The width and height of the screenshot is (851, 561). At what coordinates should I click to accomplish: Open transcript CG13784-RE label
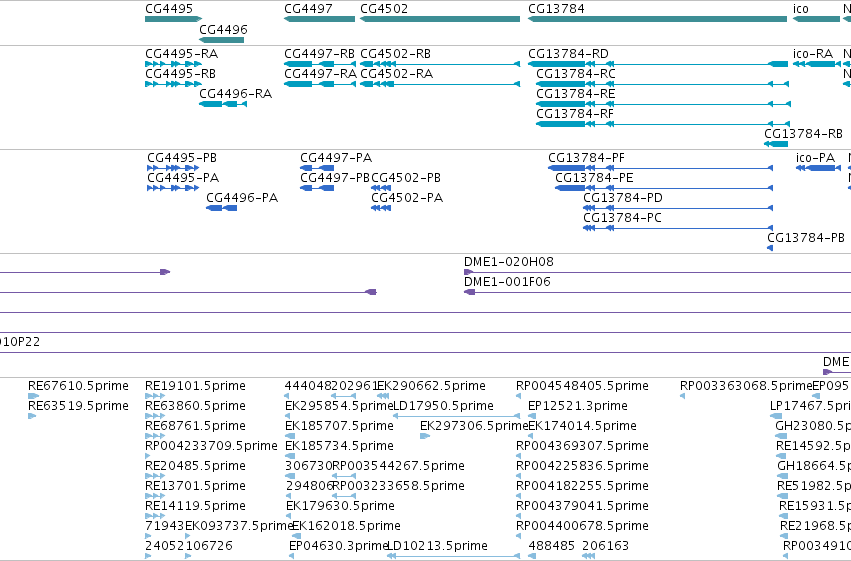click(x=576, y=93)
